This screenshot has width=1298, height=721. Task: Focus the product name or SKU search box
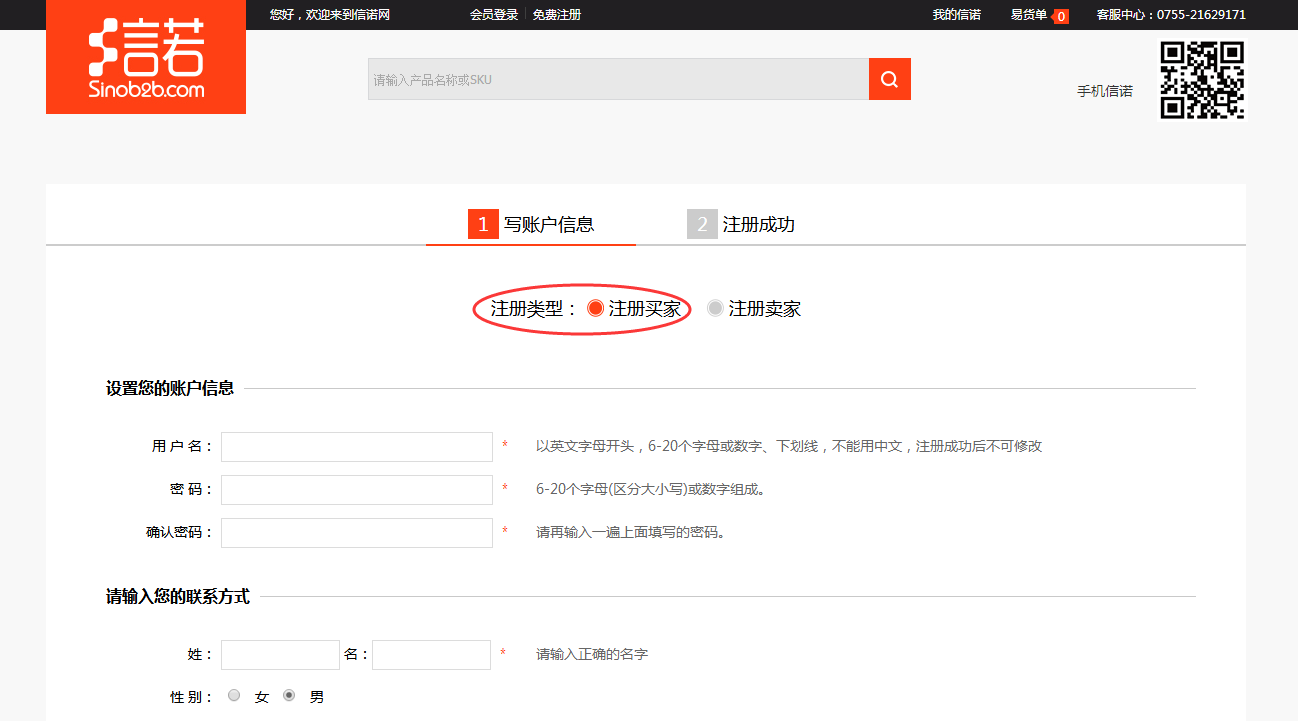click(618, 79)
